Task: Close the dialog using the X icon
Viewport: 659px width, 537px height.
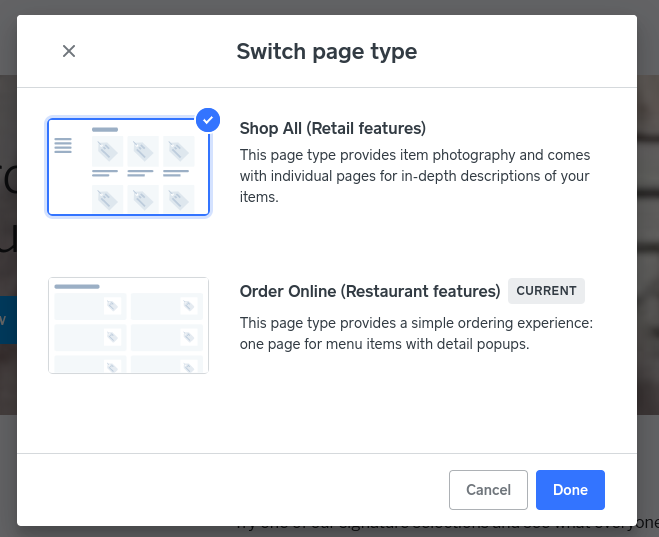Action: [x=69, y=51]
